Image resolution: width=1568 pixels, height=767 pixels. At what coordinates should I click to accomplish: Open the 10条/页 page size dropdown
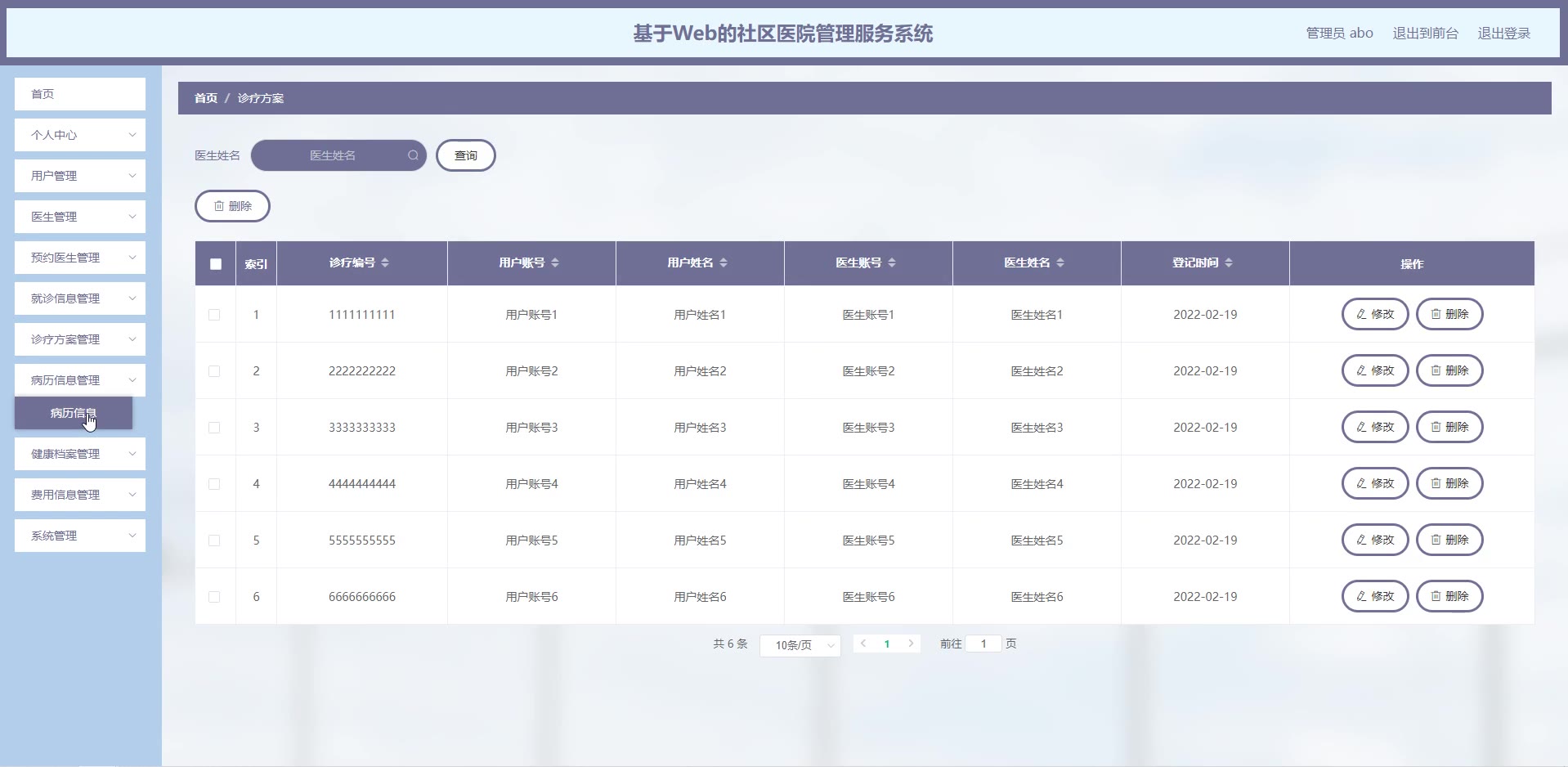click(x=800, y=645)
